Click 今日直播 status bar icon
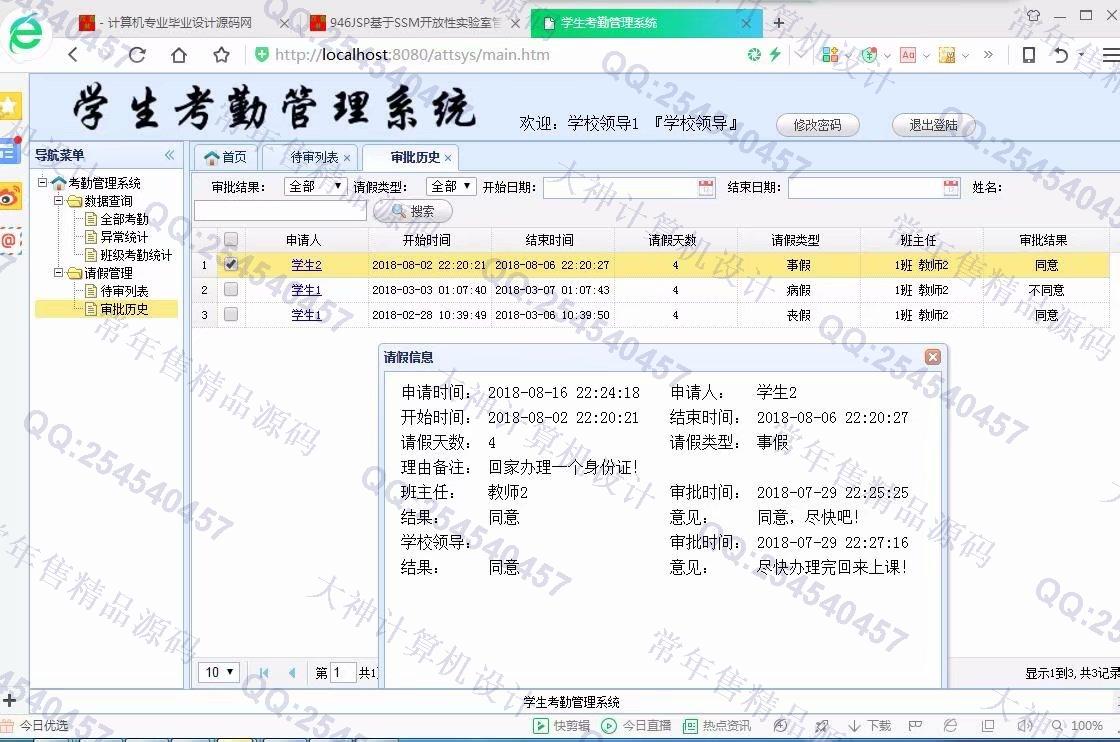The width and height of the screenshot is (1120, 742). [609, 726]
